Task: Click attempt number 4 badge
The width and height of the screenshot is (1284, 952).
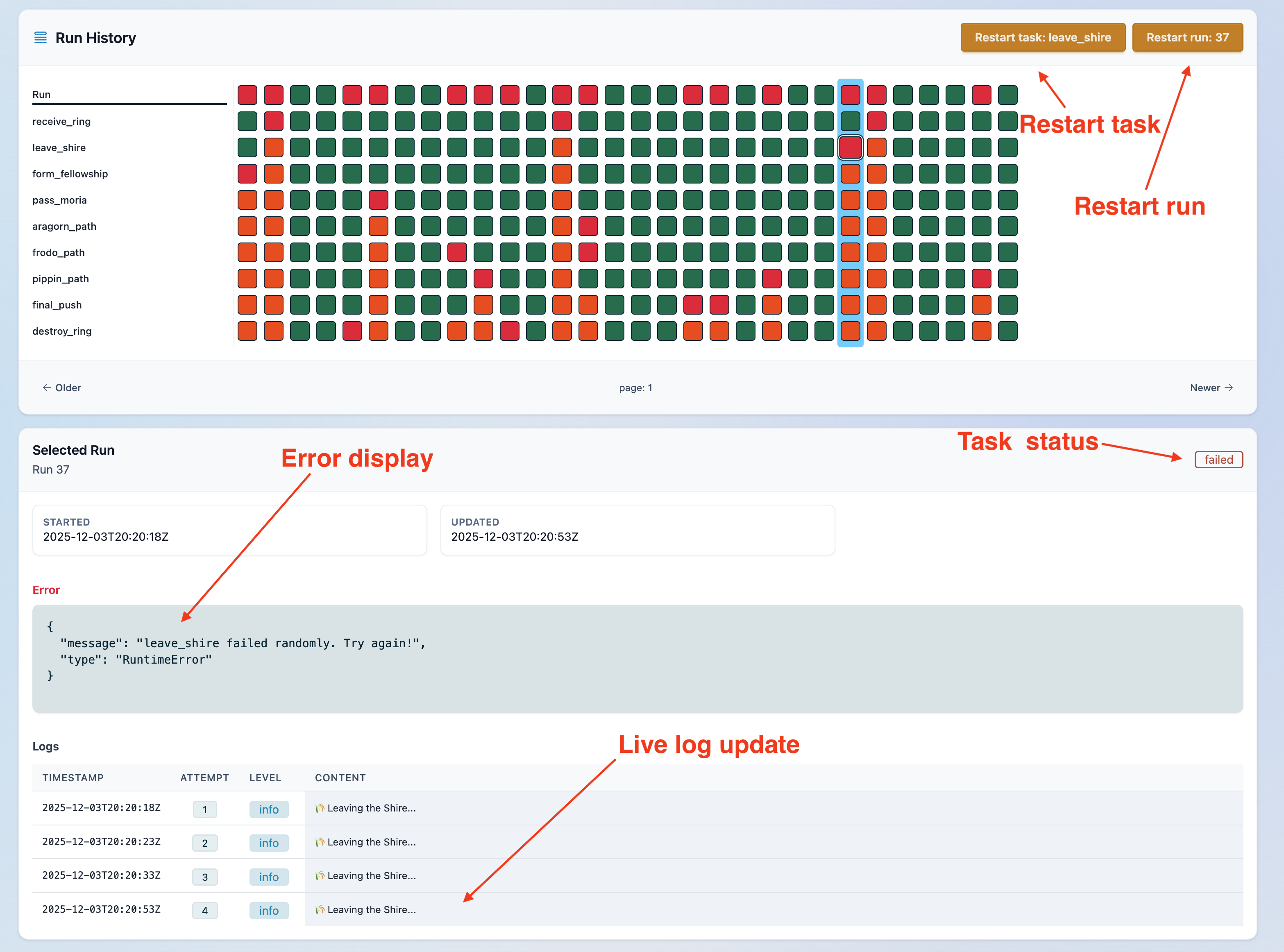Action: (204, 911)
